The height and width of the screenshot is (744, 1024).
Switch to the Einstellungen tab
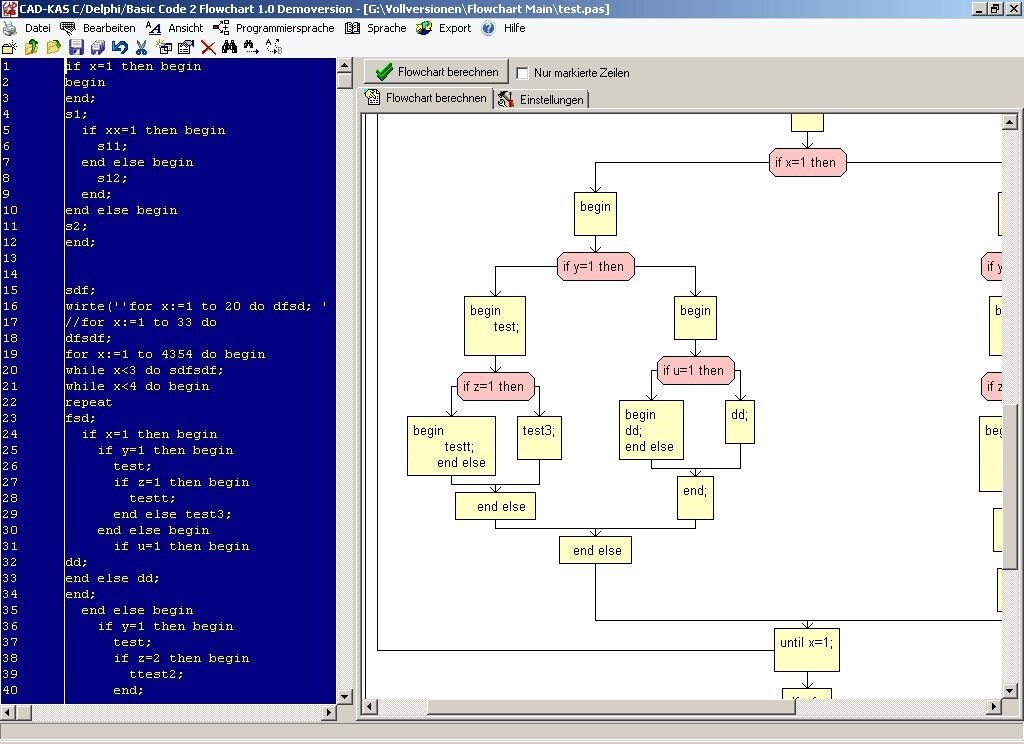click(547, 98)
